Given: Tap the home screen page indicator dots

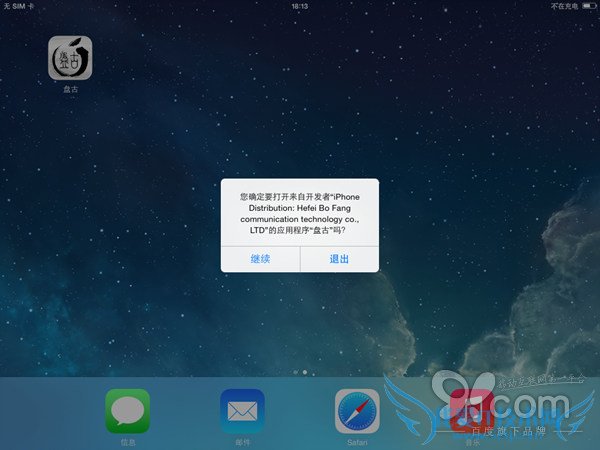Looking at the screenshot, I should (300, 372).
